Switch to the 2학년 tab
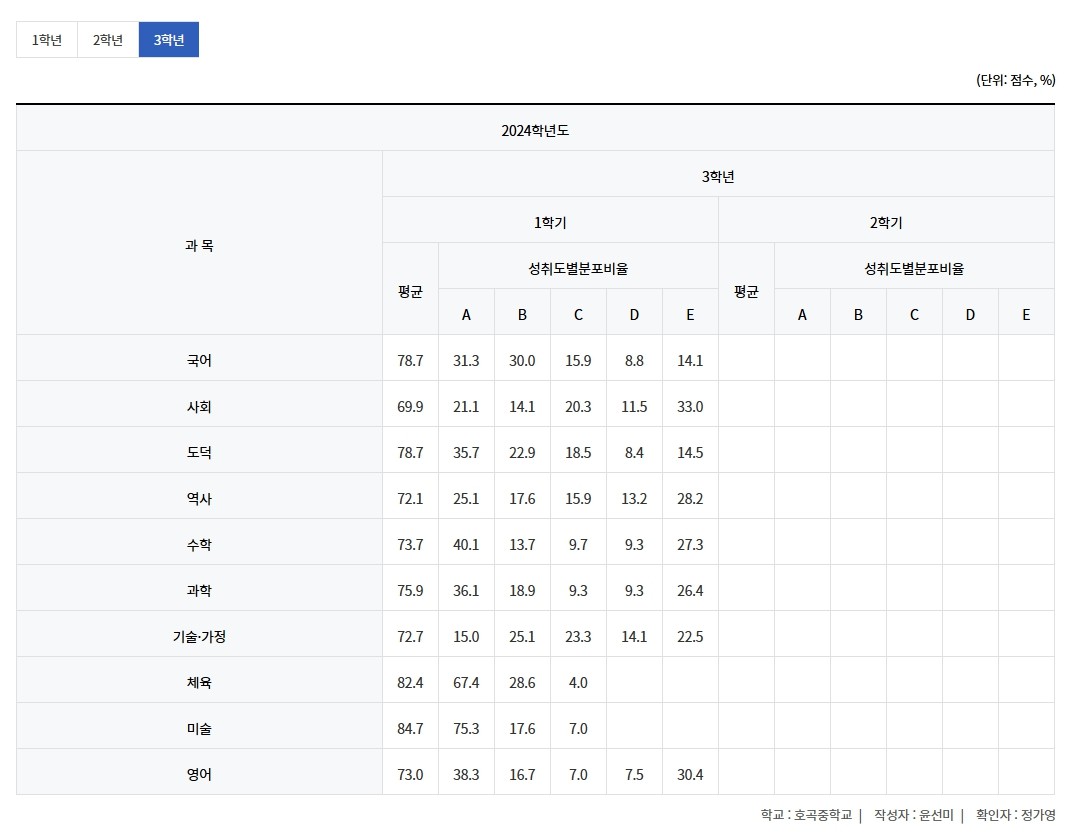The image size is (1073, 838). 108,40
